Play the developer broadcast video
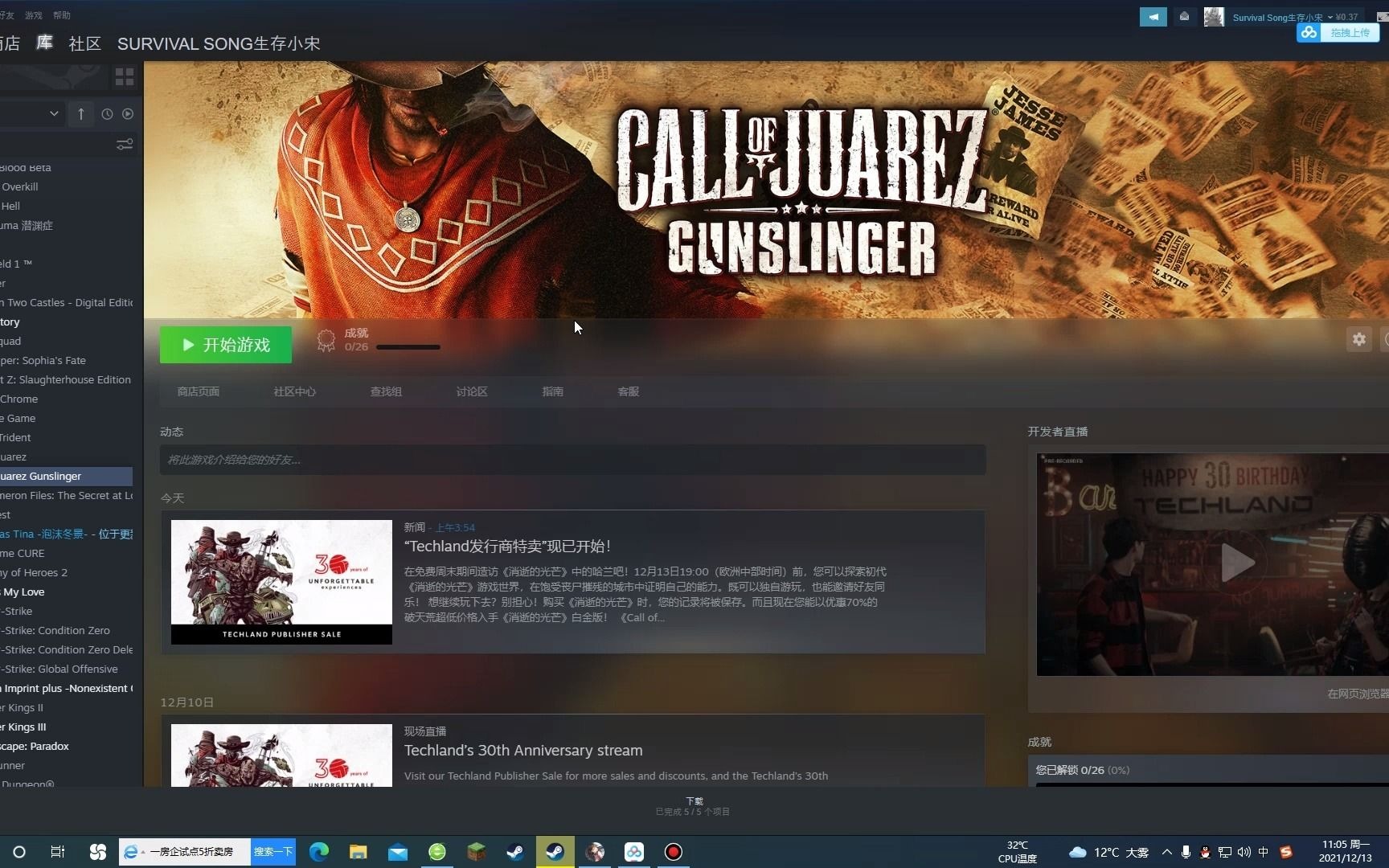This screenshot has width=1389, height=868. point(1238,563)
